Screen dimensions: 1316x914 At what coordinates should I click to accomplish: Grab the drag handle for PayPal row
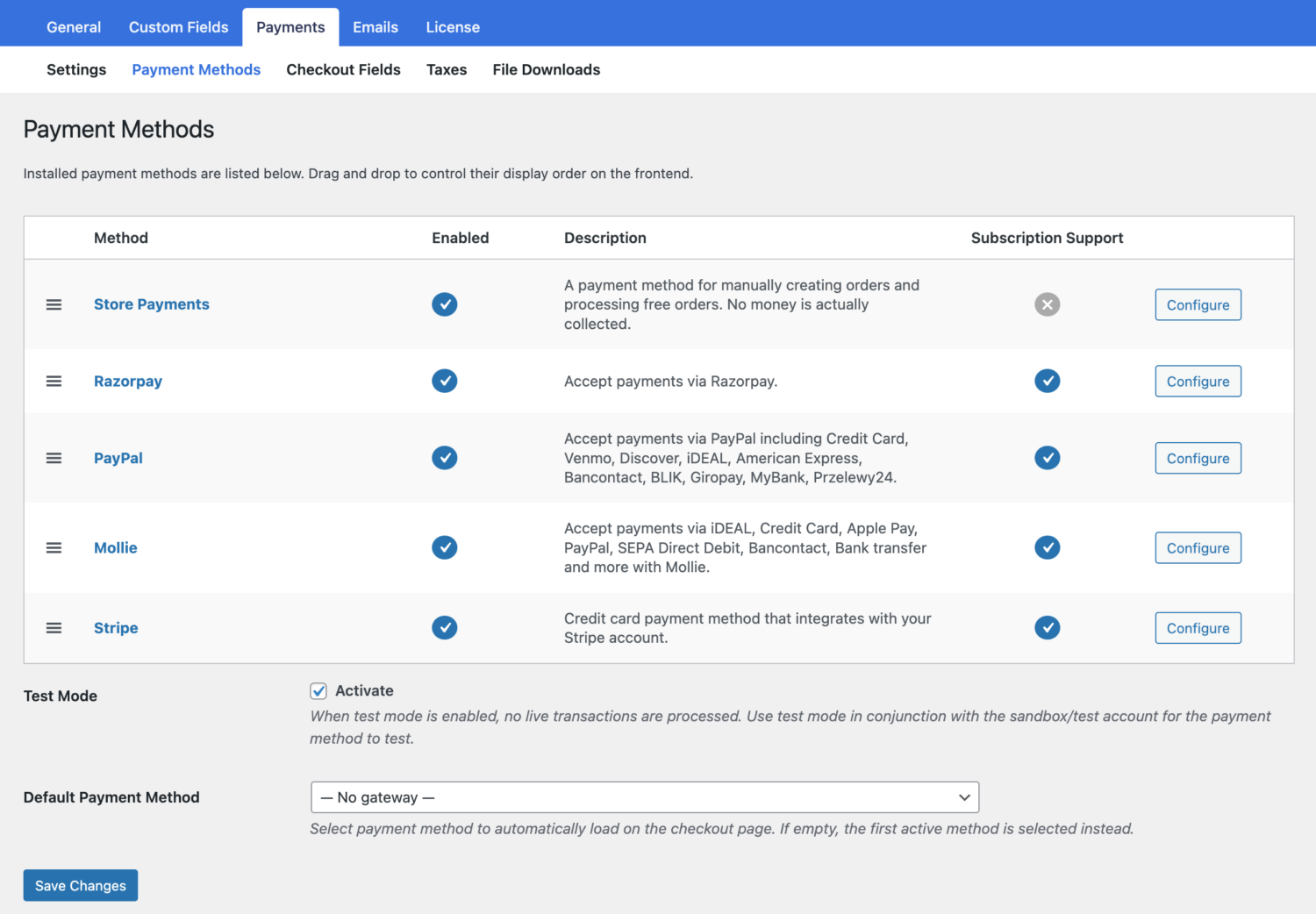click(x=54, y=458)
